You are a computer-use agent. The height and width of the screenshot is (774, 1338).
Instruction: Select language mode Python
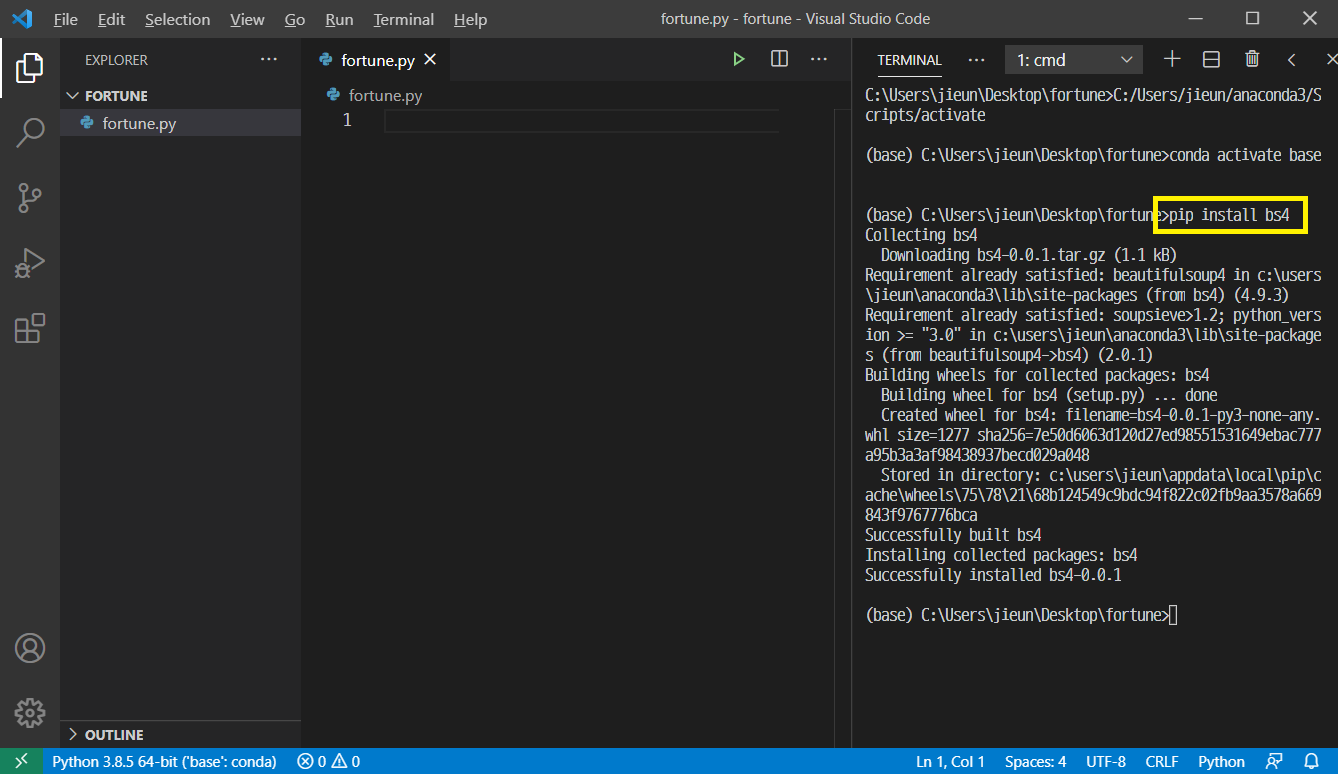[1221, 761]
